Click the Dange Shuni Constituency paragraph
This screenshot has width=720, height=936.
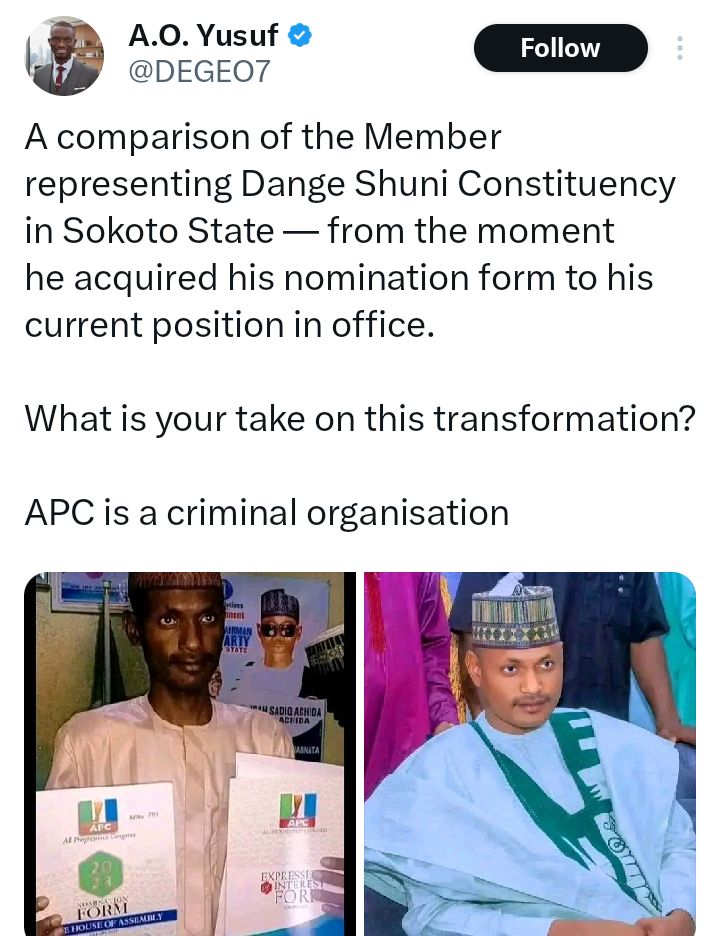tap(350, 231)
